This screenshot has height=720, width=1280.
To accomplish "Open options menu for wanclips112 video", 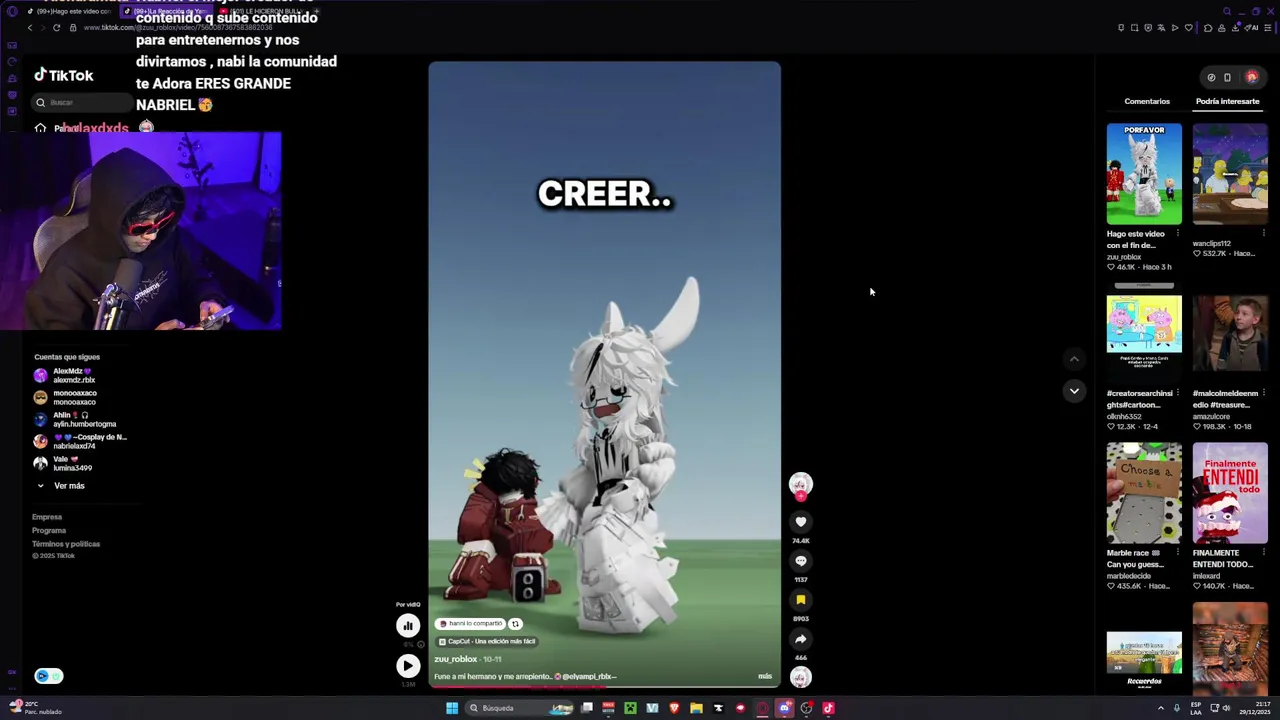I will click(x=1263, y=233).
